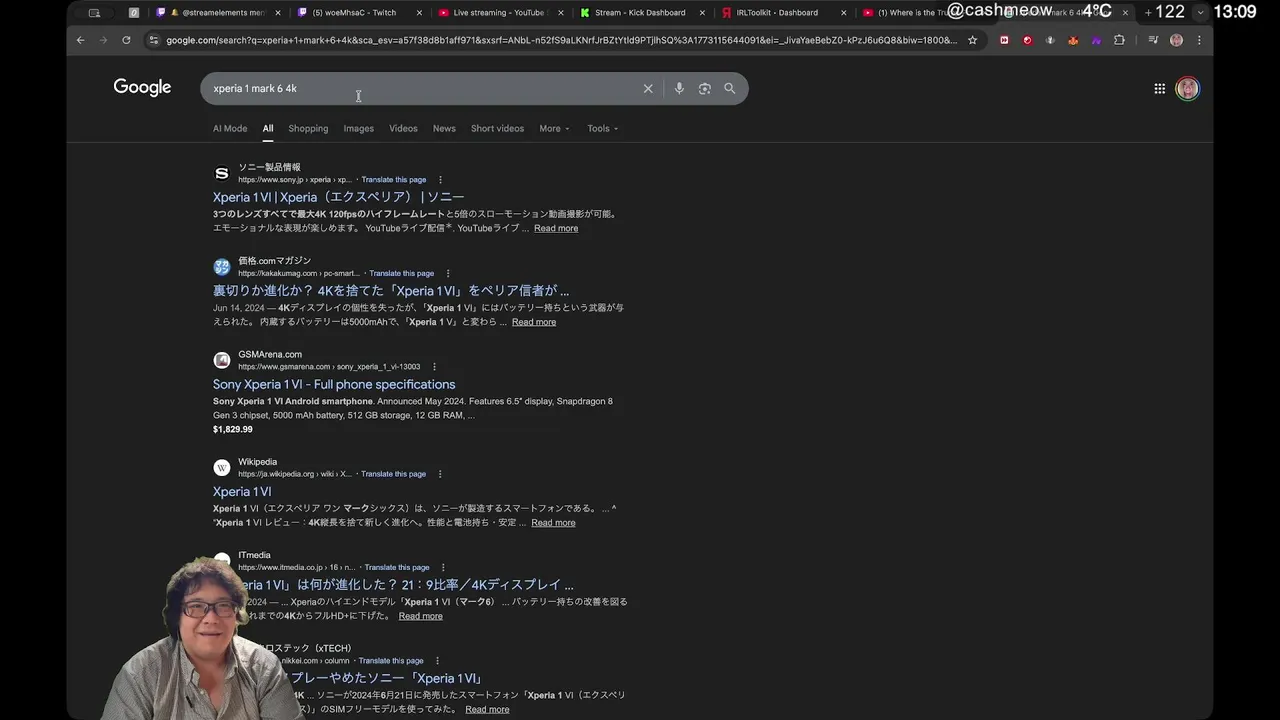Screen dimensions: 1280x720
Task: Close the IRLToolkit Dashboard browser tab
Action: click(x=844, y=13)
